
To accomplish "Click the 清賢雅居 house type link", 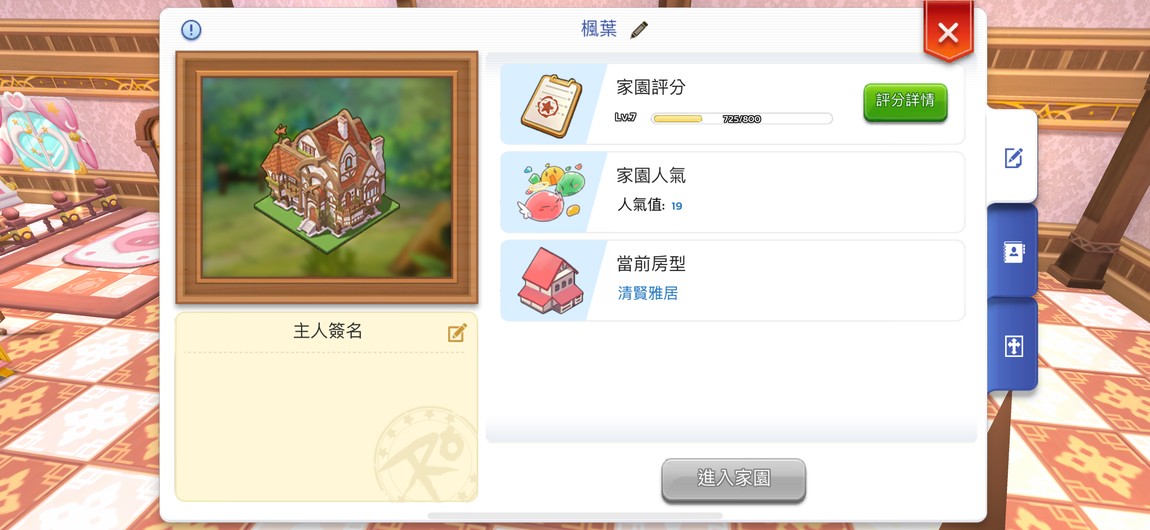I will (648, 293).
